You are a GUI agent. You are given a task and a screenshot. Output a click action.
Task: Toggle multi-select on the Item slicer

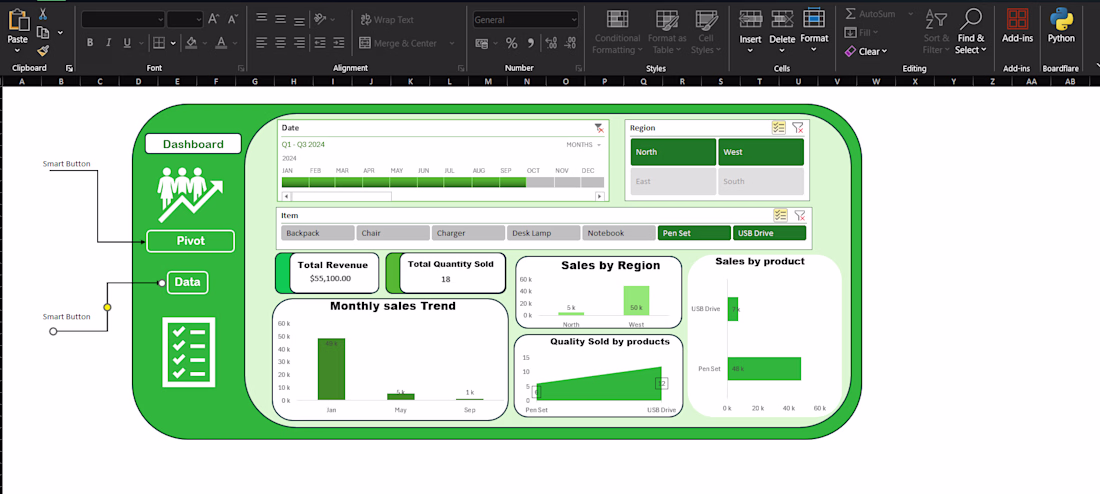coord(780,215)
